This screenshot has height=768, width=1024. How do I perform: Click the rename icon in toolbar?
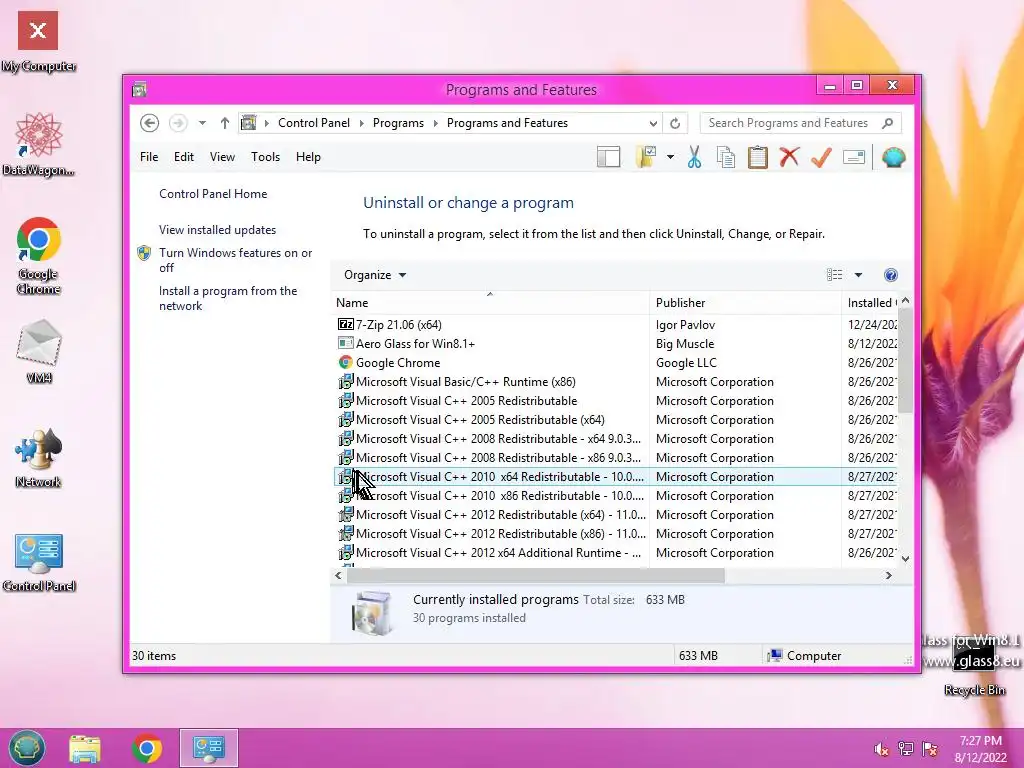click(854, 157)
